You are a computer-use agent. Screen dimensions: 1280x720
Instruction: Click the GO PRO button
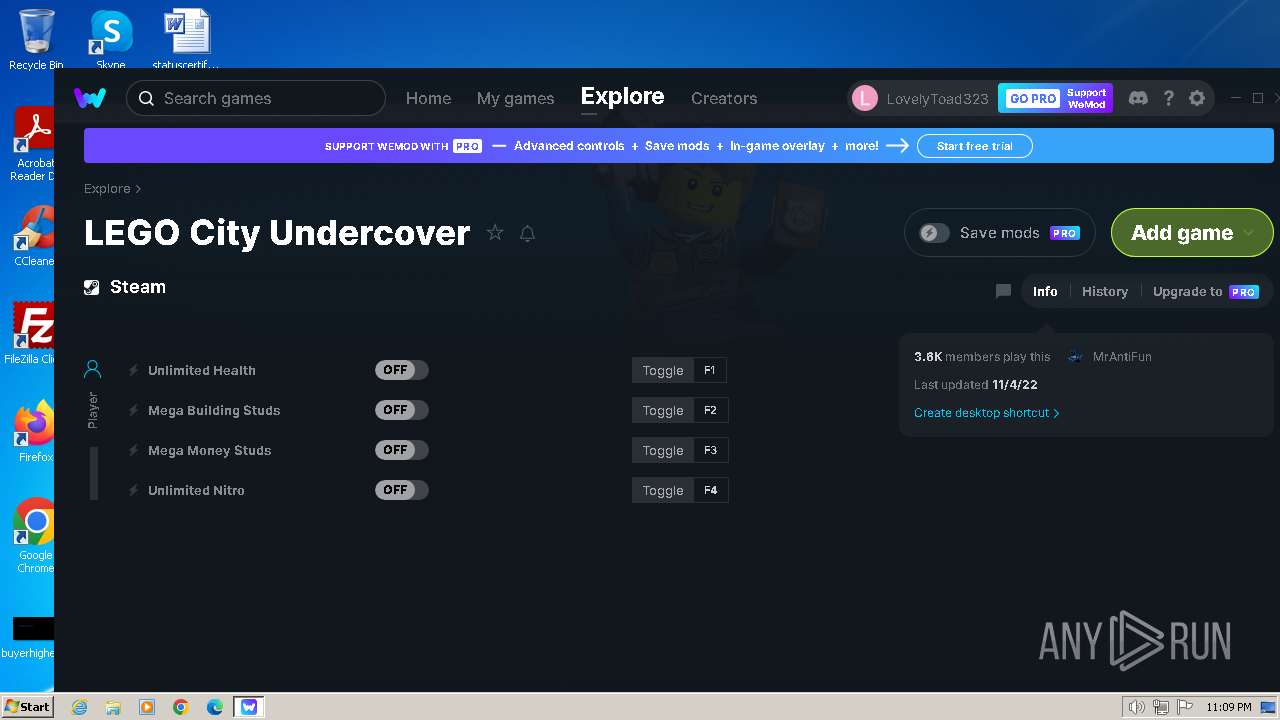(x=1031, y=98)
